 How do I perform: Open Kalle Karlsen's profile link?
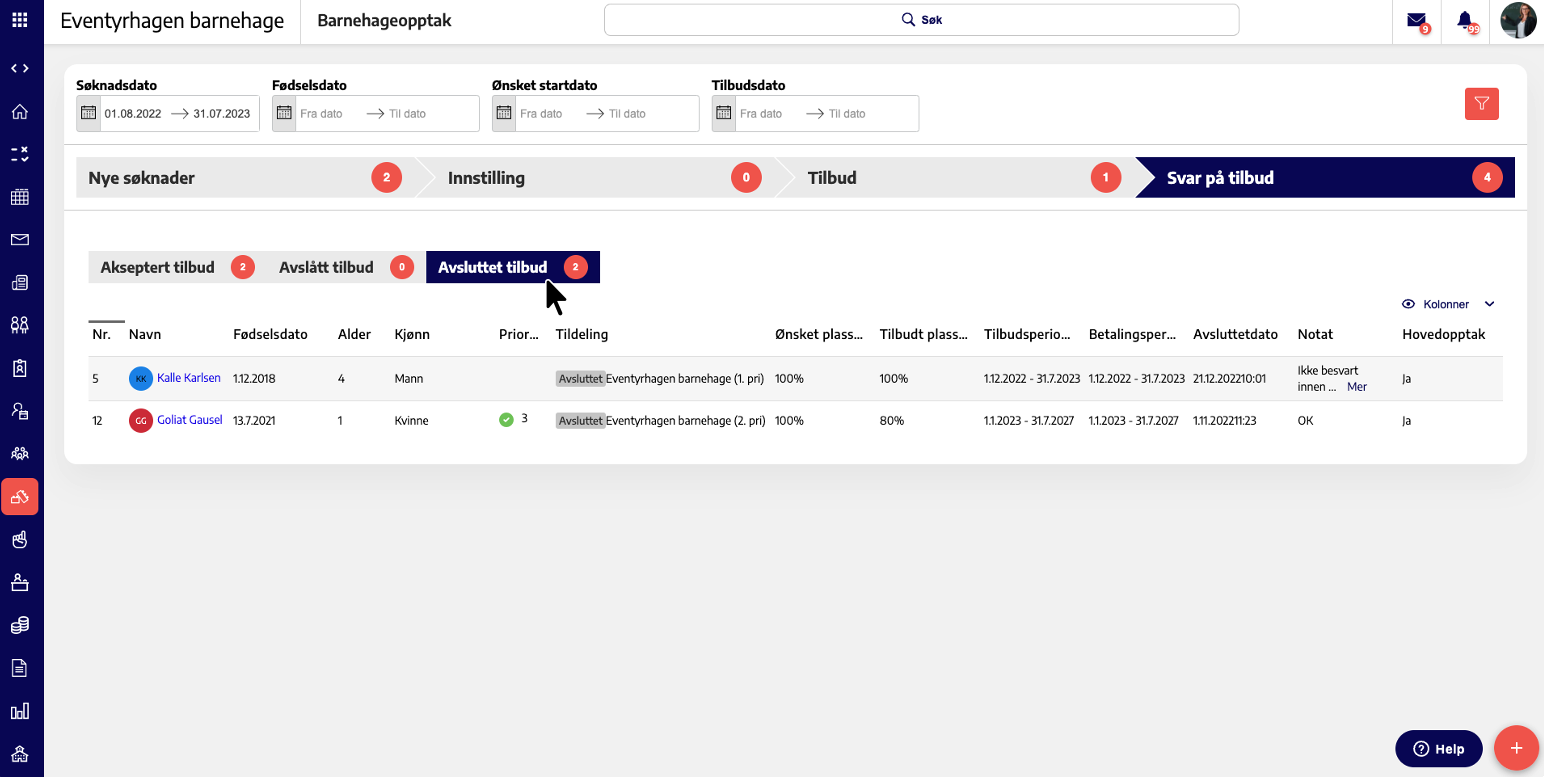point(188,378)
